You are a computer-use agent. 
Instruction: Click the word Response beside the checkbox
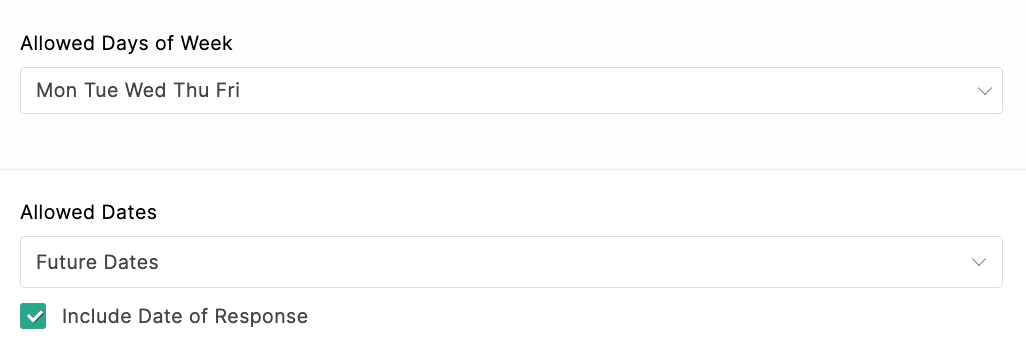(x=261, y=316)
